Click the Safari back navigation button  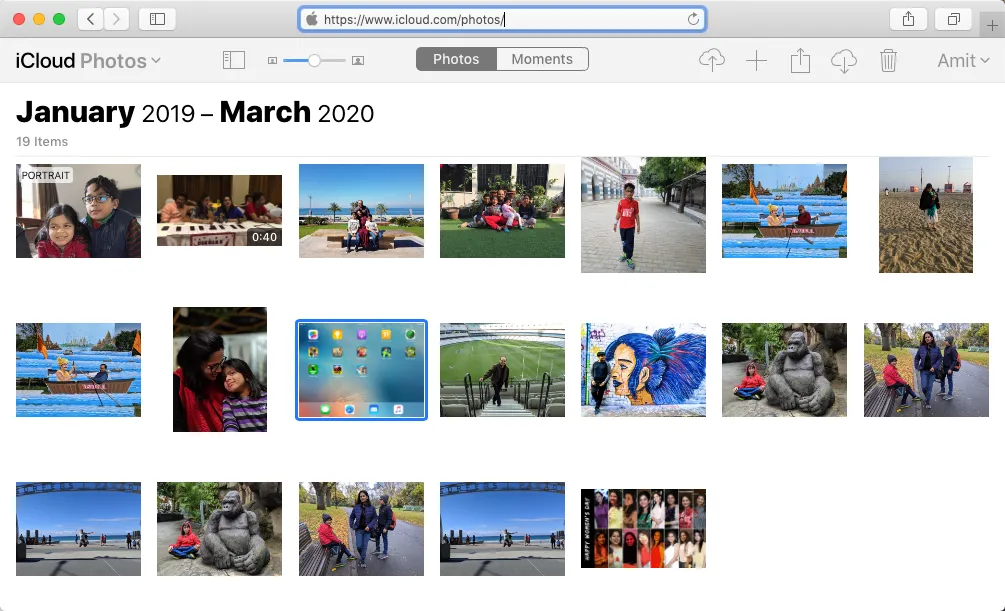click(89, 18)
